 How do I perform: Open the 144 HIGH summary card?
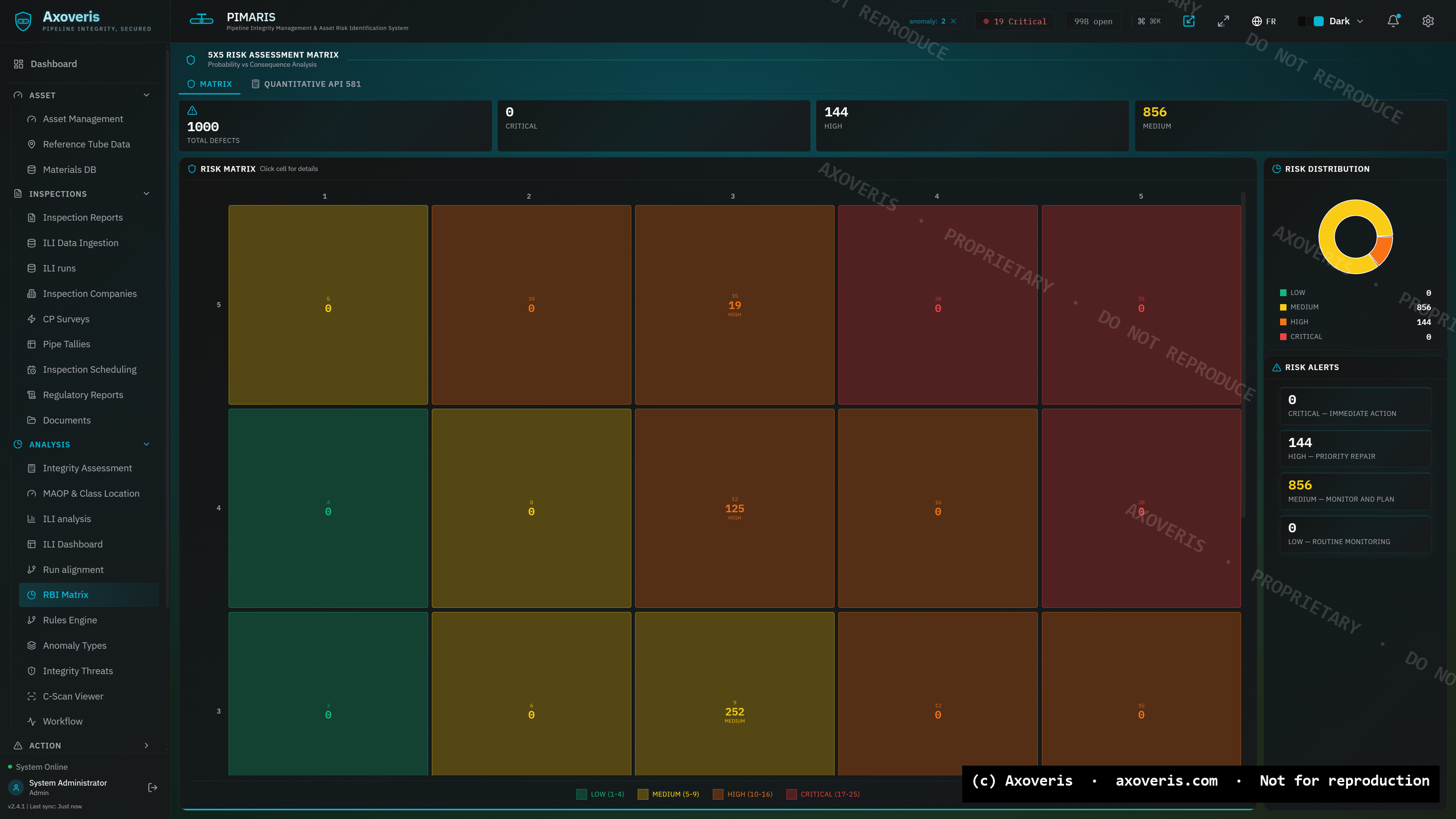pos(972,126)
